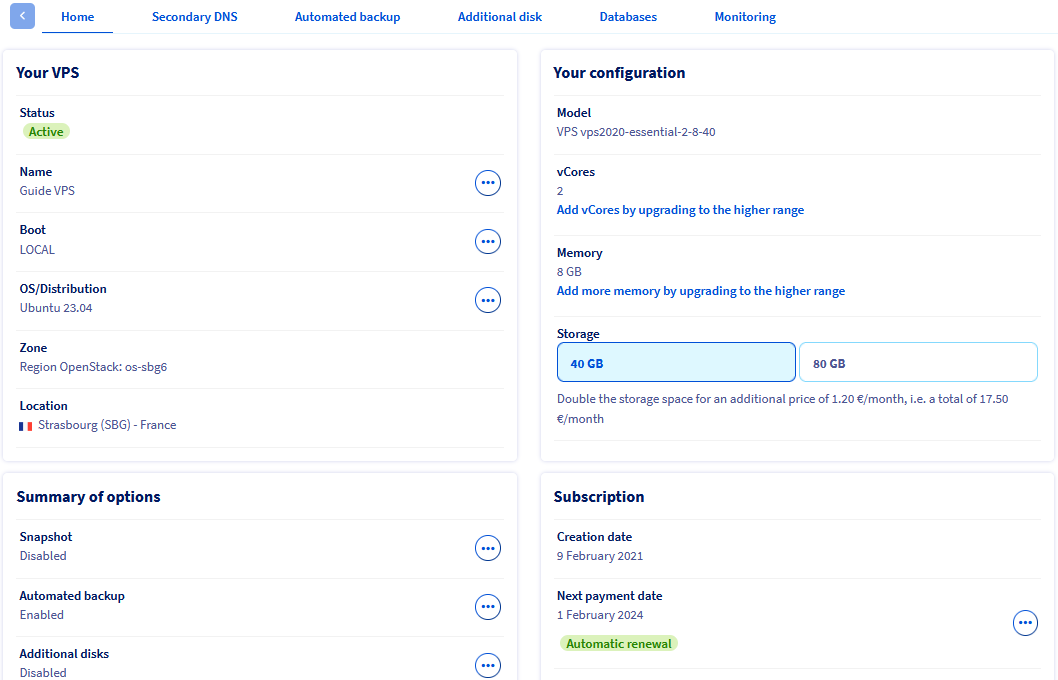Image resolution: width=1058 pixels, height=680 pixels.
Task: Select the 80 GB storage option
Action: (x=917, y=363)
